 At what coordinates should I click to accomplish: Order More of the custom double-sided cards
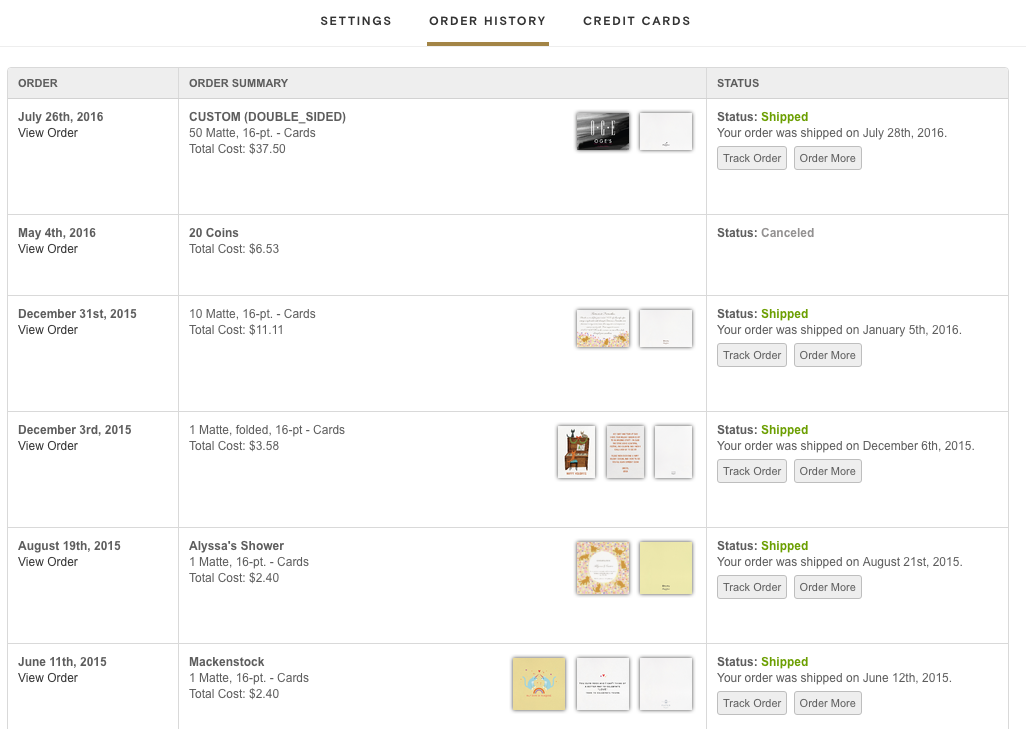(x=827, y=158)
